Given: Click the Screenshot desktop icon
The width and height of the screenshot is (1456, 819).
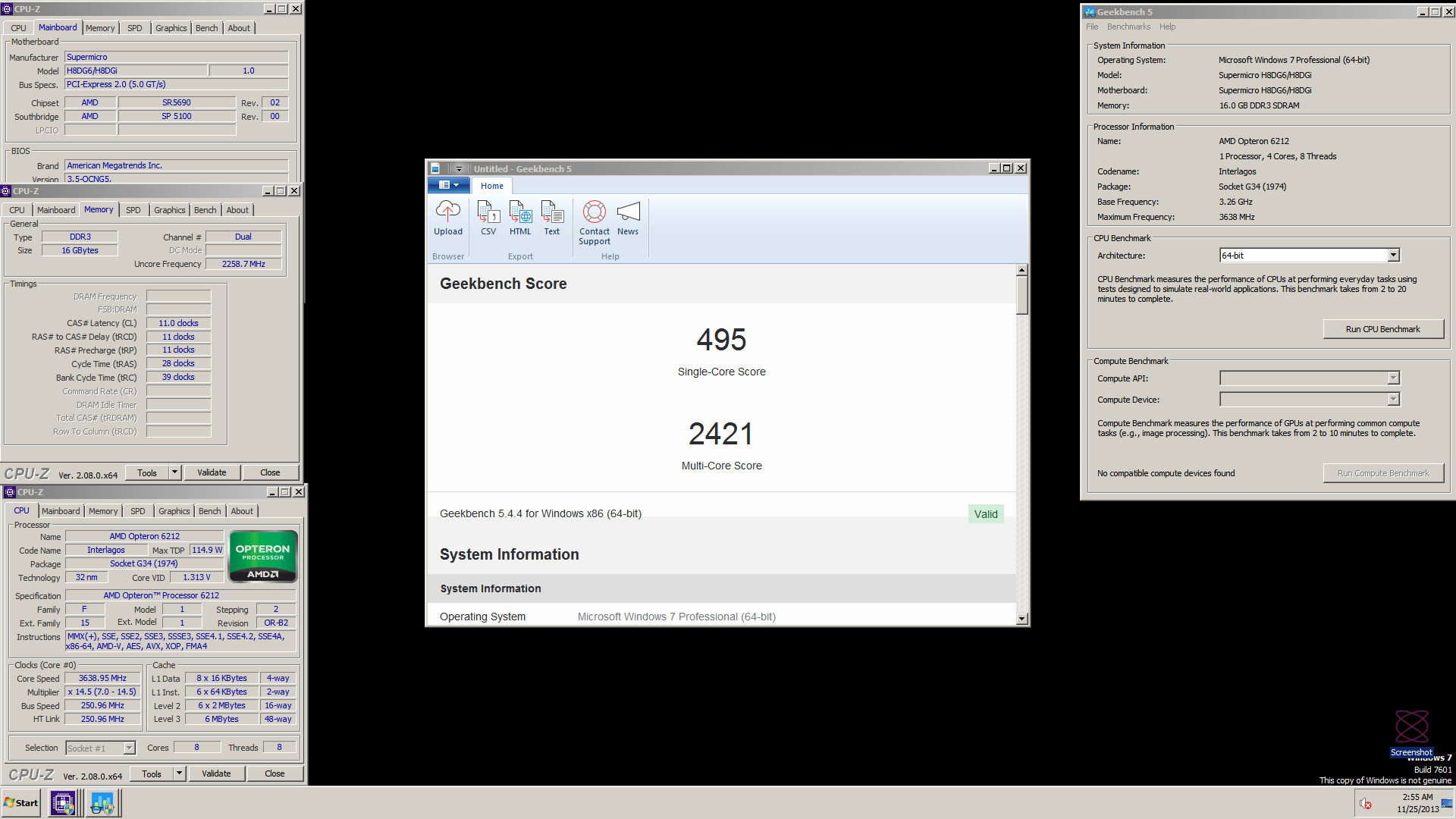Looking at the screenshot, I should pyautogui.click(x=1411, y=733).
